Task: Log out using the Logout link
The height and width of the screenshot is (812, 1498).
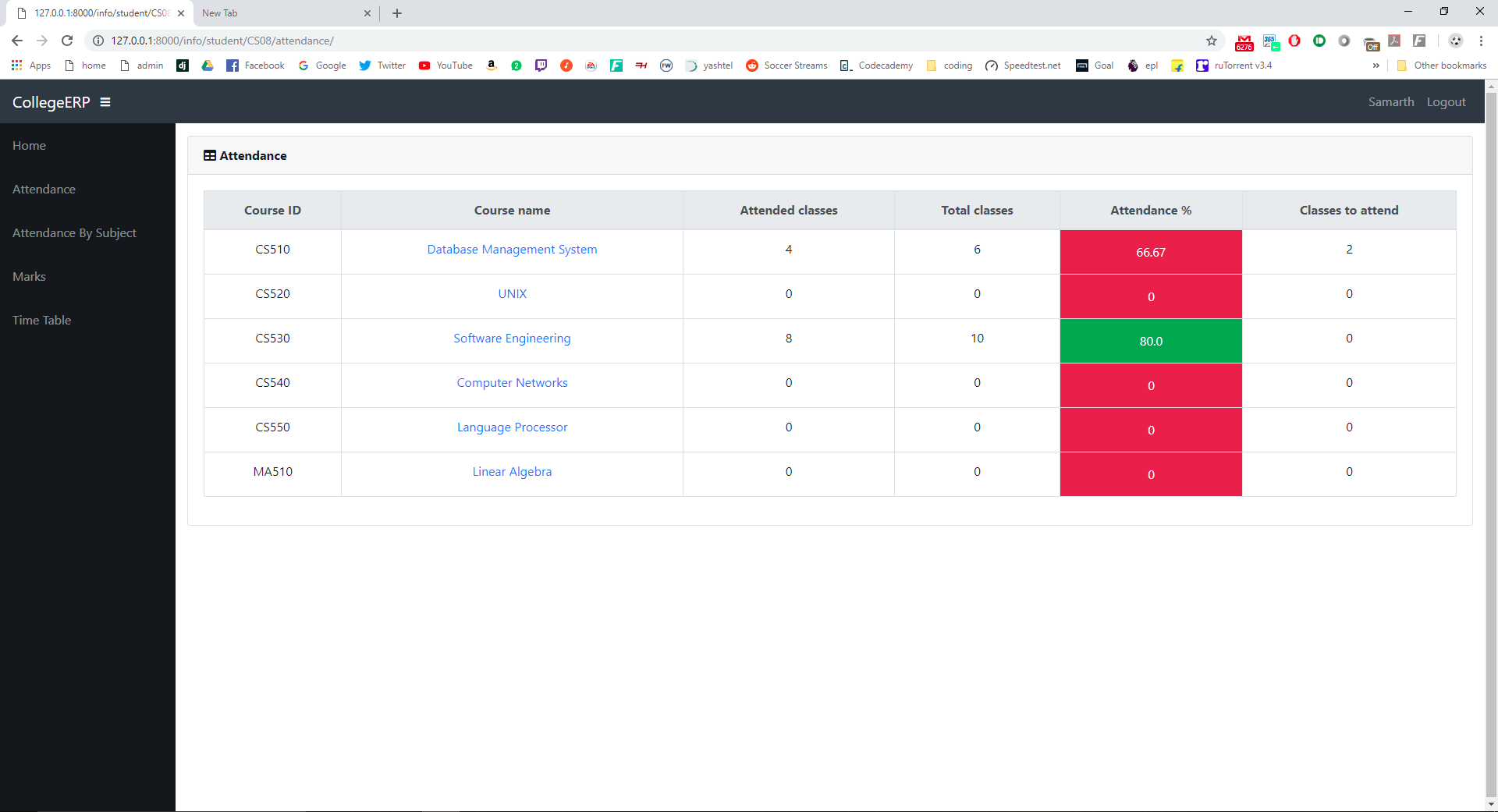Action: 1446,102
